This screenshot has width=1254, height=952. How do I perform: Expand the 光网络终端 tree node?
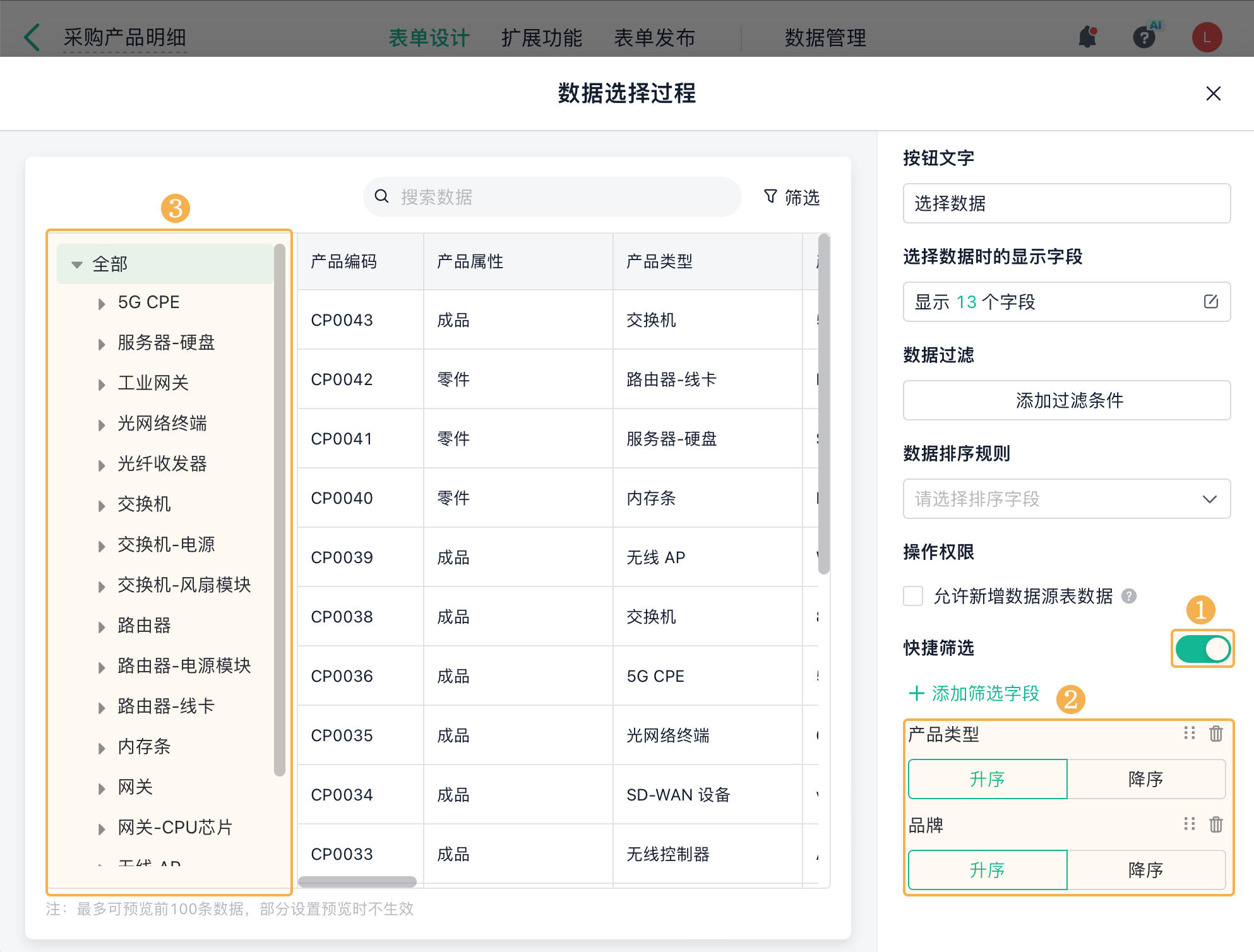click(102, 425)
